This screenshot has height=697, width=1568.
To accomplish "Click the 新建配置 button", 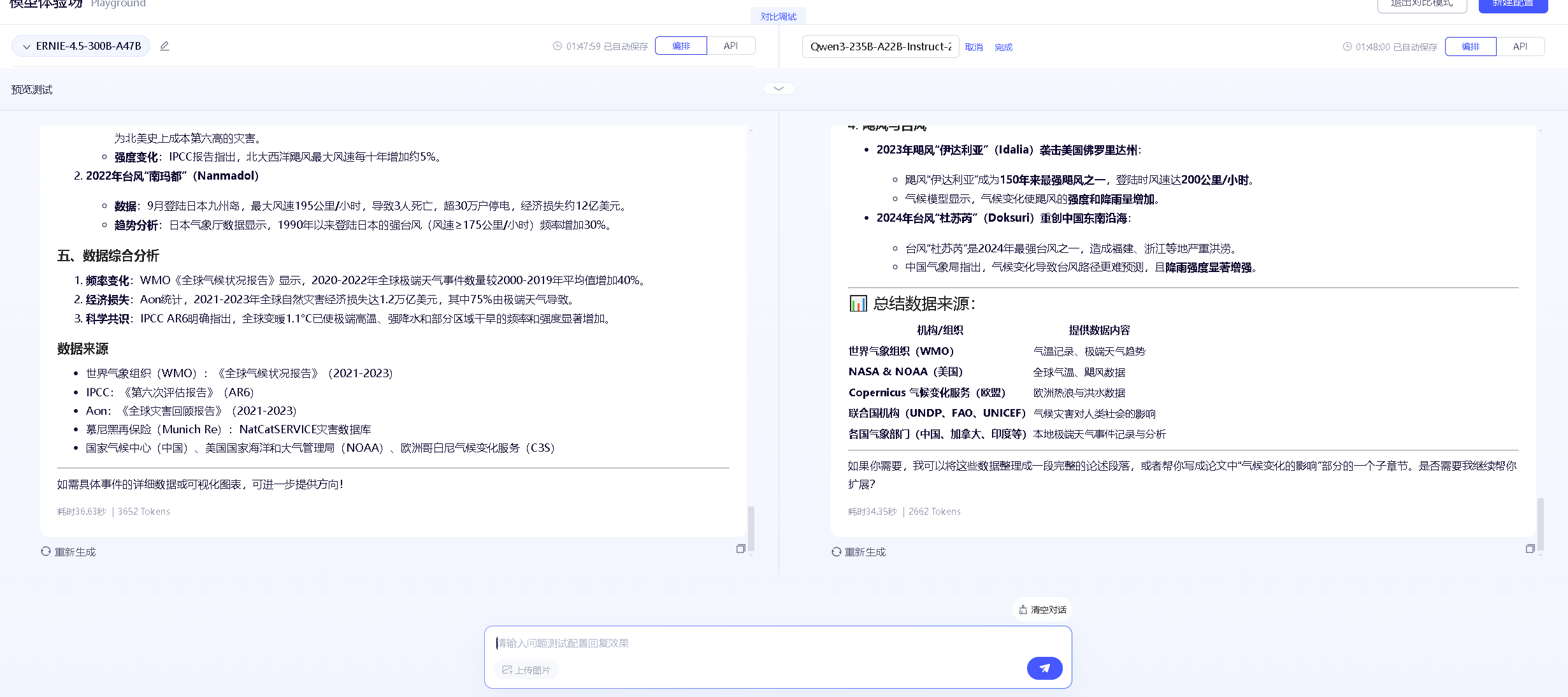I will 1513,4.
